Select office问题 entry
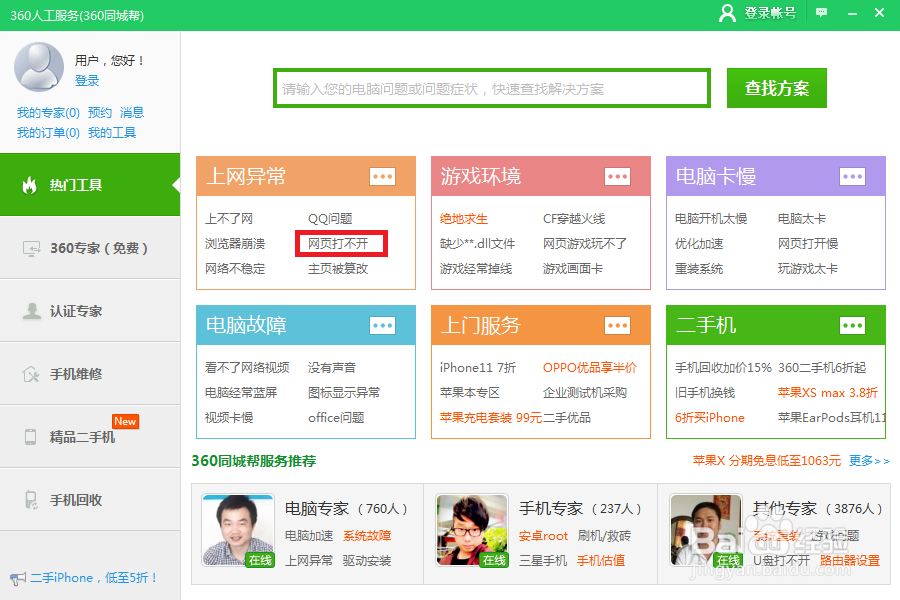The height and width of the screenshot is (600, 900). [x=336, y=417]
